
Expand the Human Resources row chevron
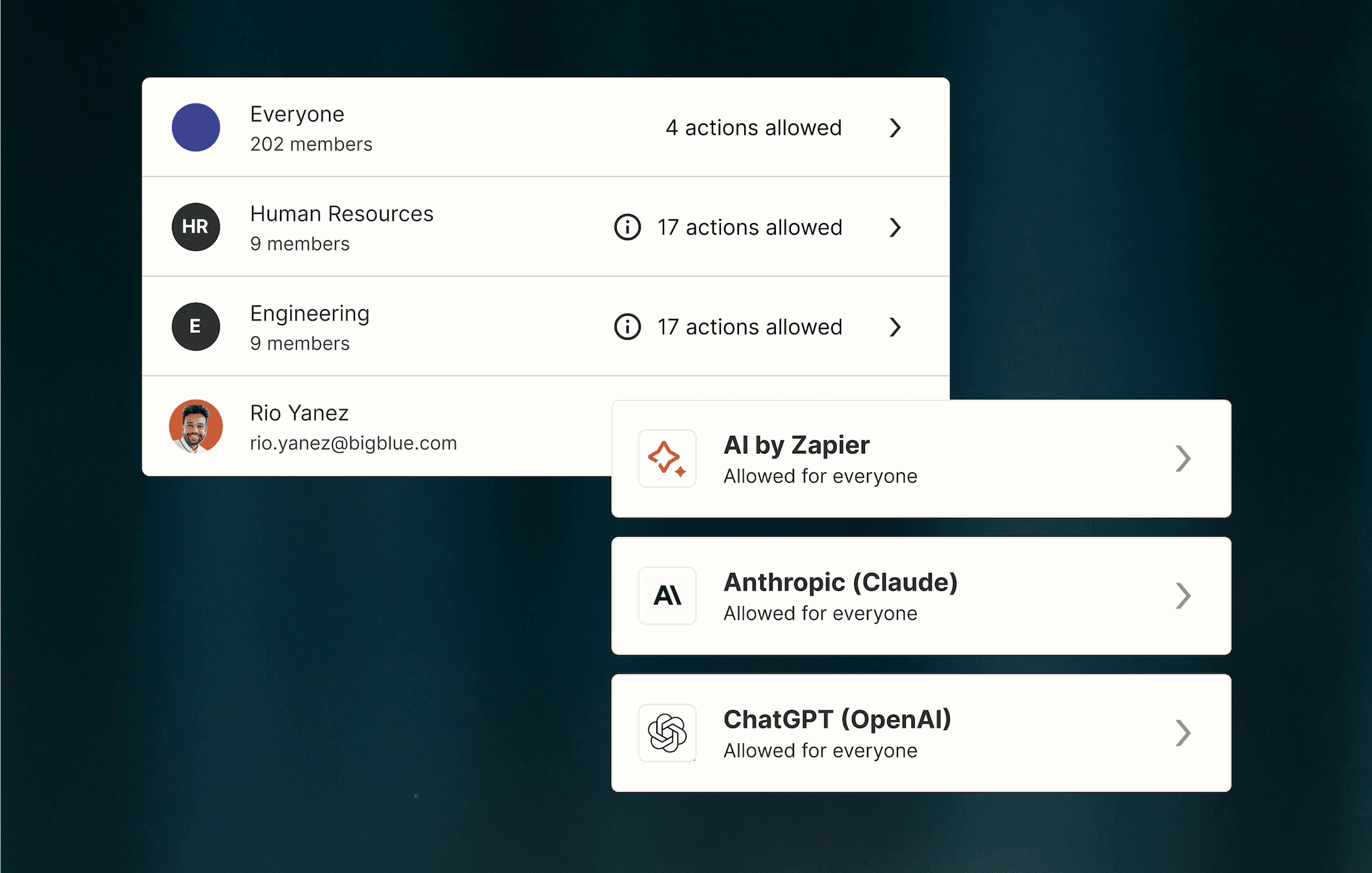pyautogui.click(x=895, y=227)
